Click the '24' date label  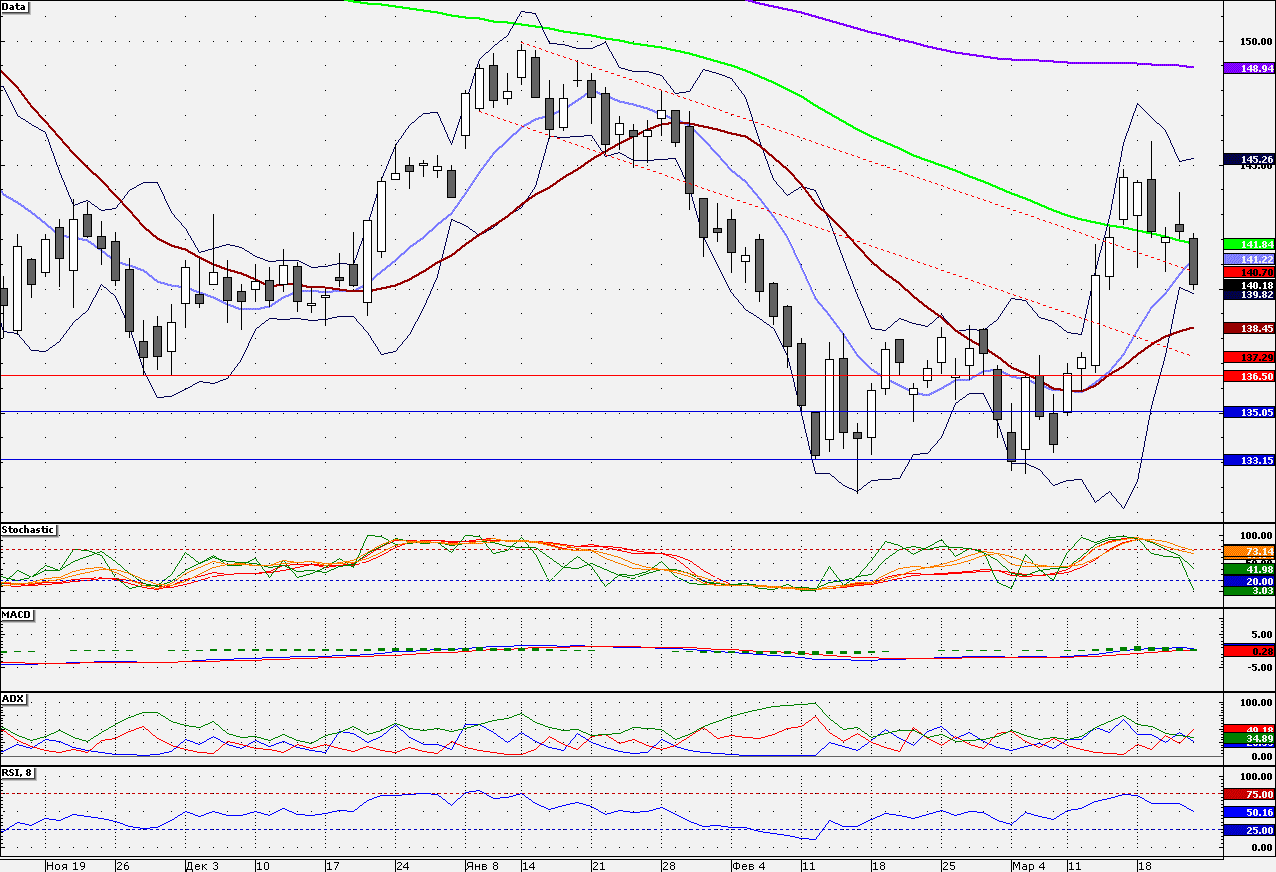pyautogui.click(x=402, y=866)
